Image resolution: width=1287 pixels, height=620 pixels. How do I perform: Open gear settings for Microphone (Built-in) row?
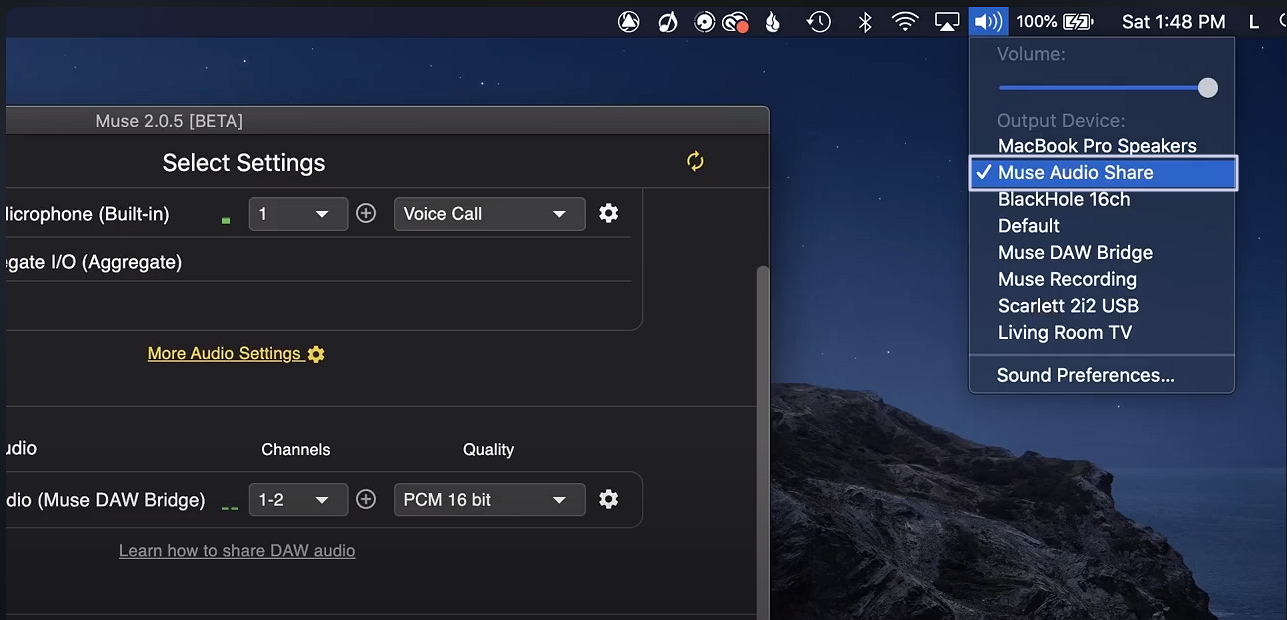tap(608, 213)
